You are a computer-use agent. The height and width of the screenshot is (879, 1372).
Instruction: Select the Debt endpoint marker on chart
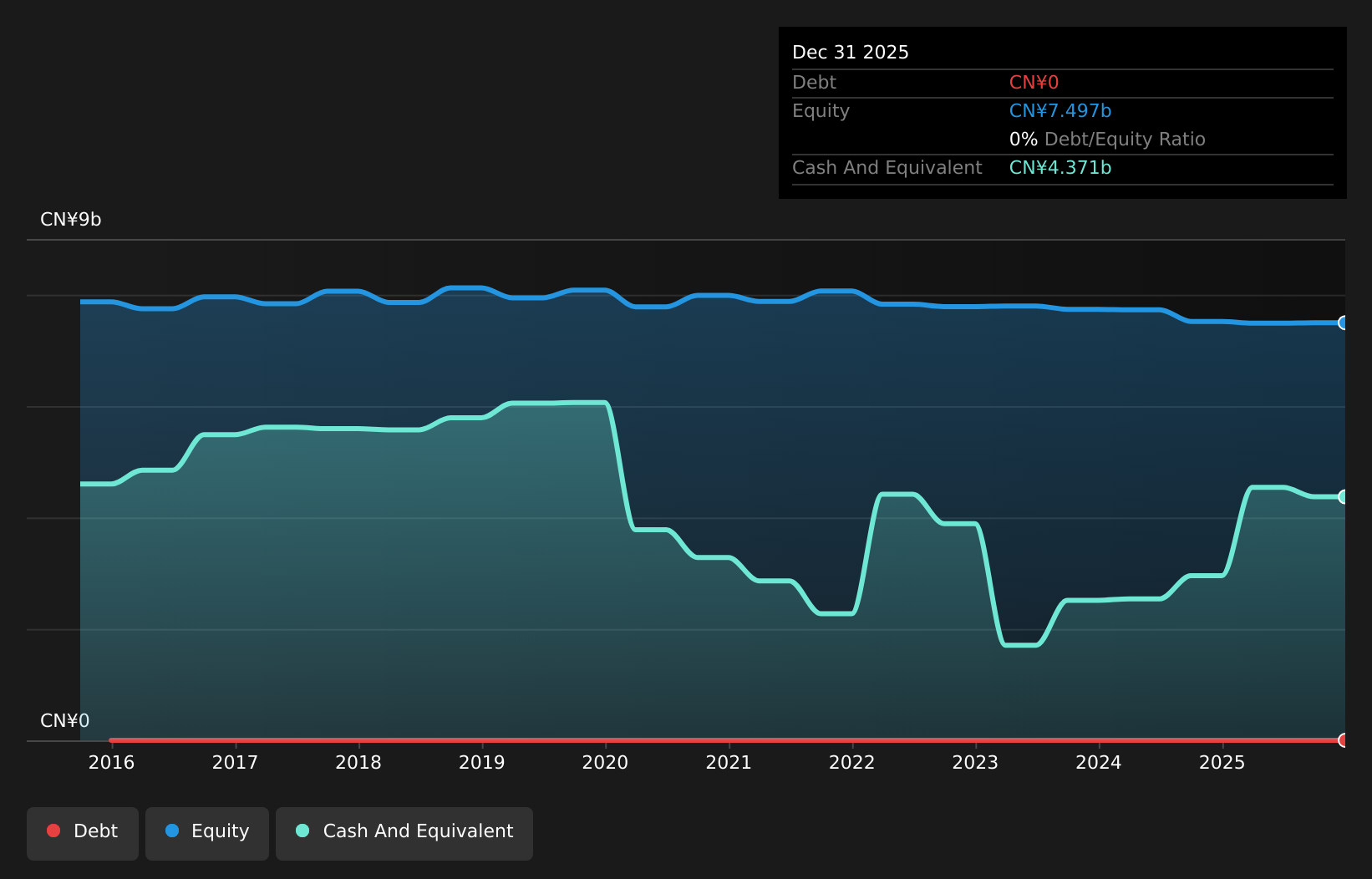tap(1344, 740)
